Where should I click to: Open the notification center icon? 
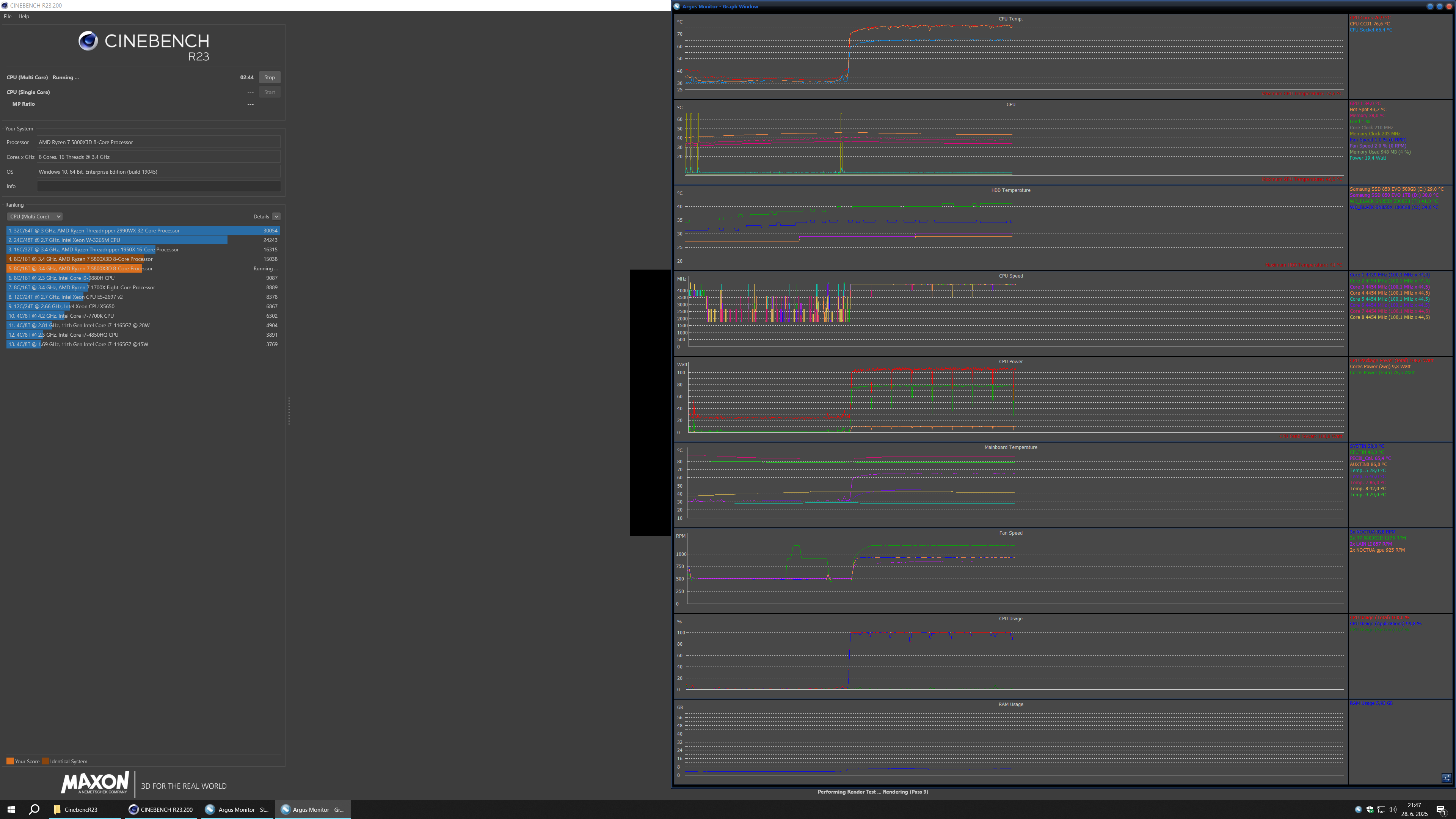tap(1441, 810)
